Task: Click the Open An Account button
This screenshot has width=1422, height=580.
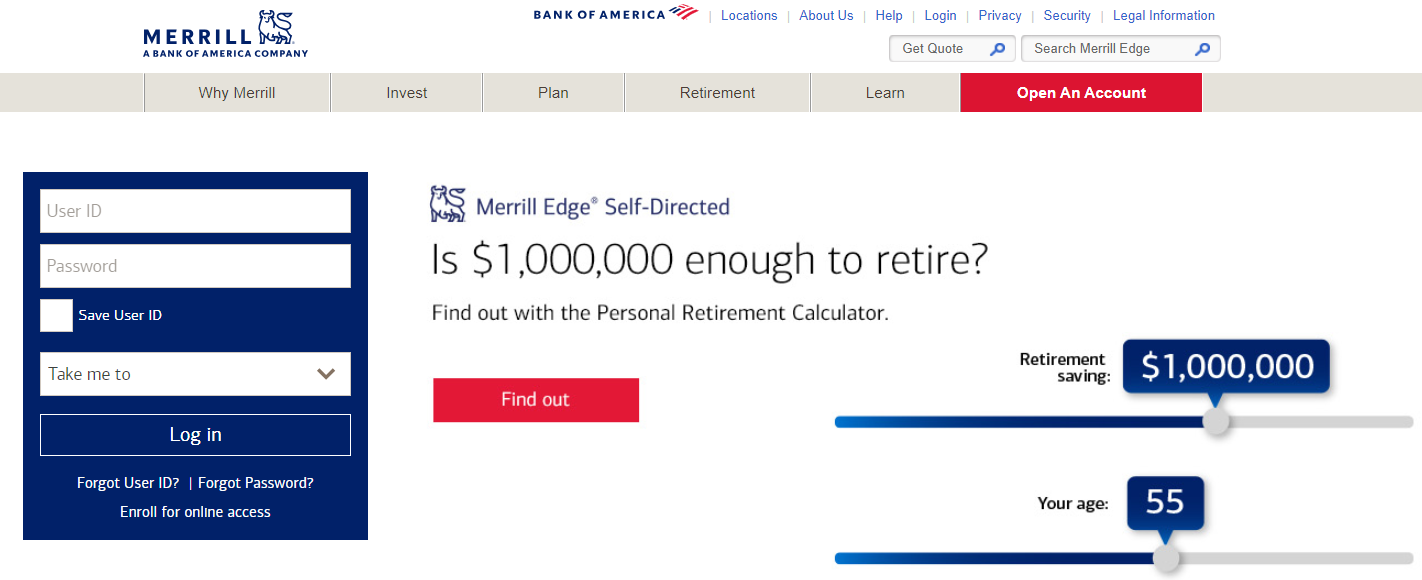Action: pos(1081,93)
